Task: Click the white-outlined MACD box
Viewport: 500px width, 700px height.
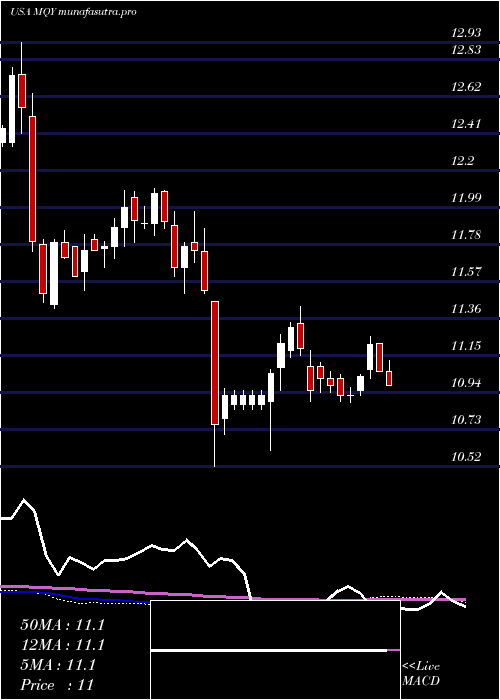Action: (275, 650)
